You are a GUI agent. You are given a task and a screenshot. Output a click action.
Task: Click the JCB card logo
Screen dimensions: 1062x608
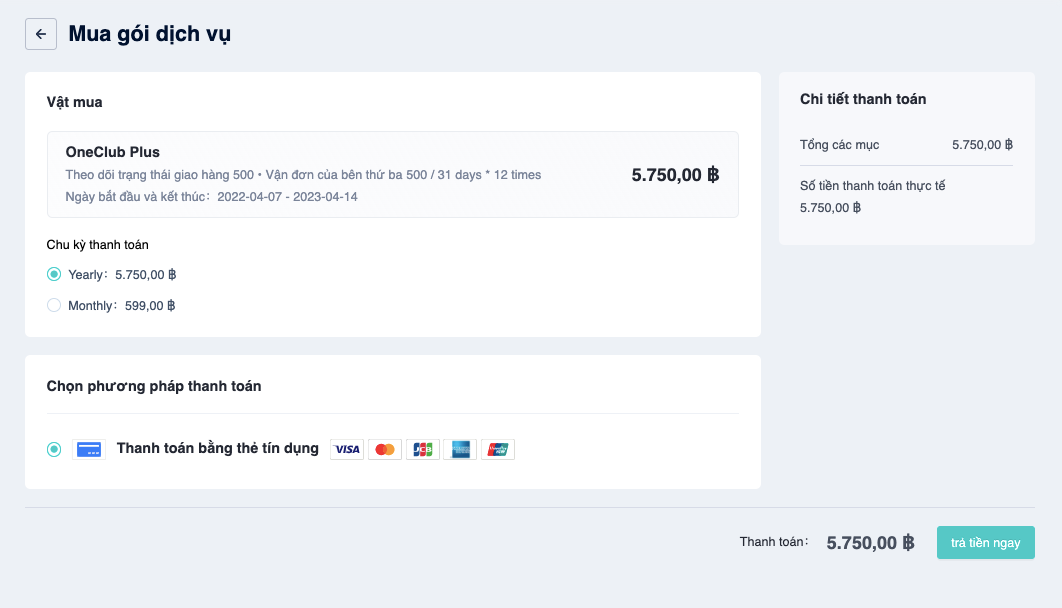(423, 450)
